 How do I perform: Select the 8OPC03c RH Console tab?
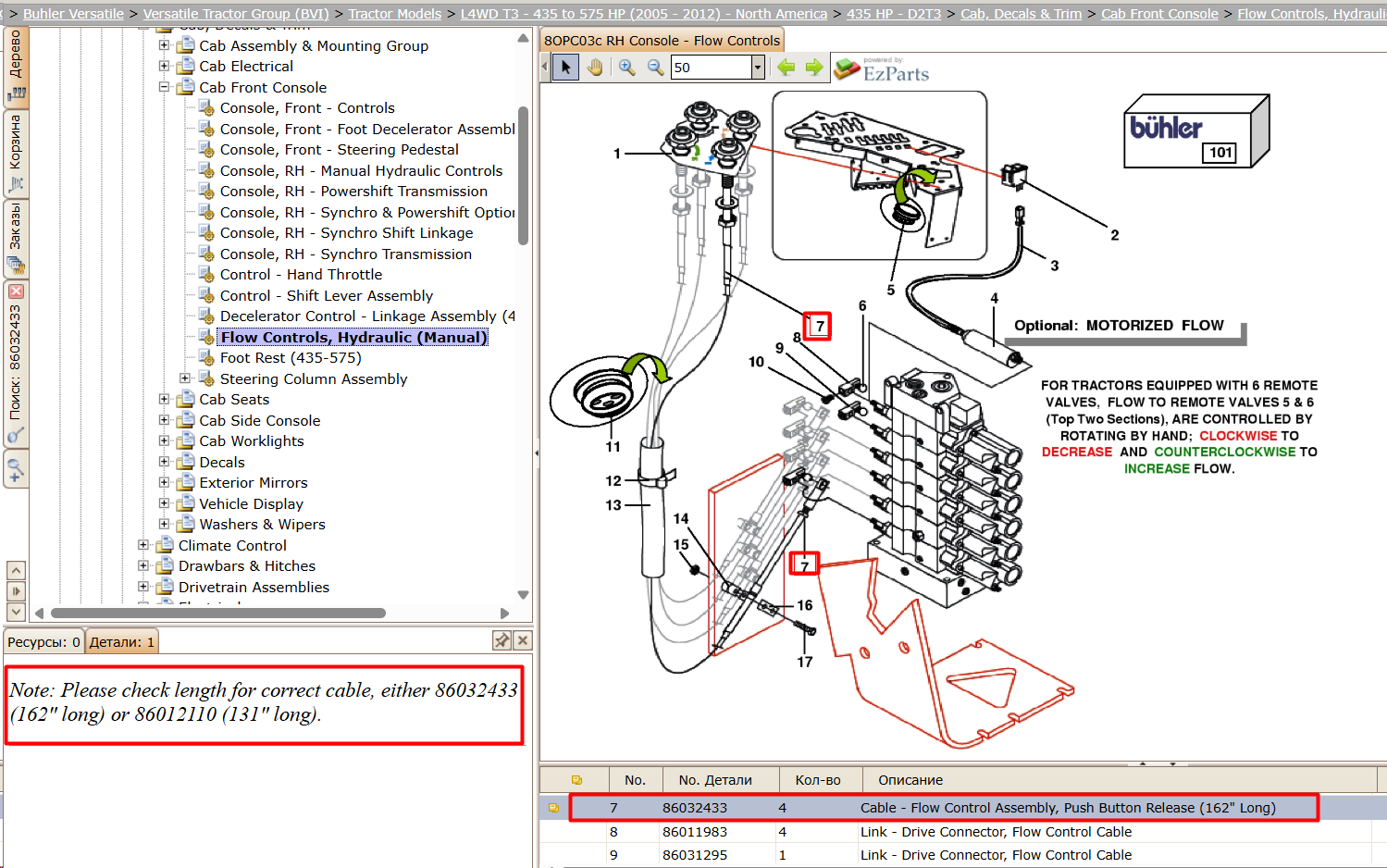(662, 41)
